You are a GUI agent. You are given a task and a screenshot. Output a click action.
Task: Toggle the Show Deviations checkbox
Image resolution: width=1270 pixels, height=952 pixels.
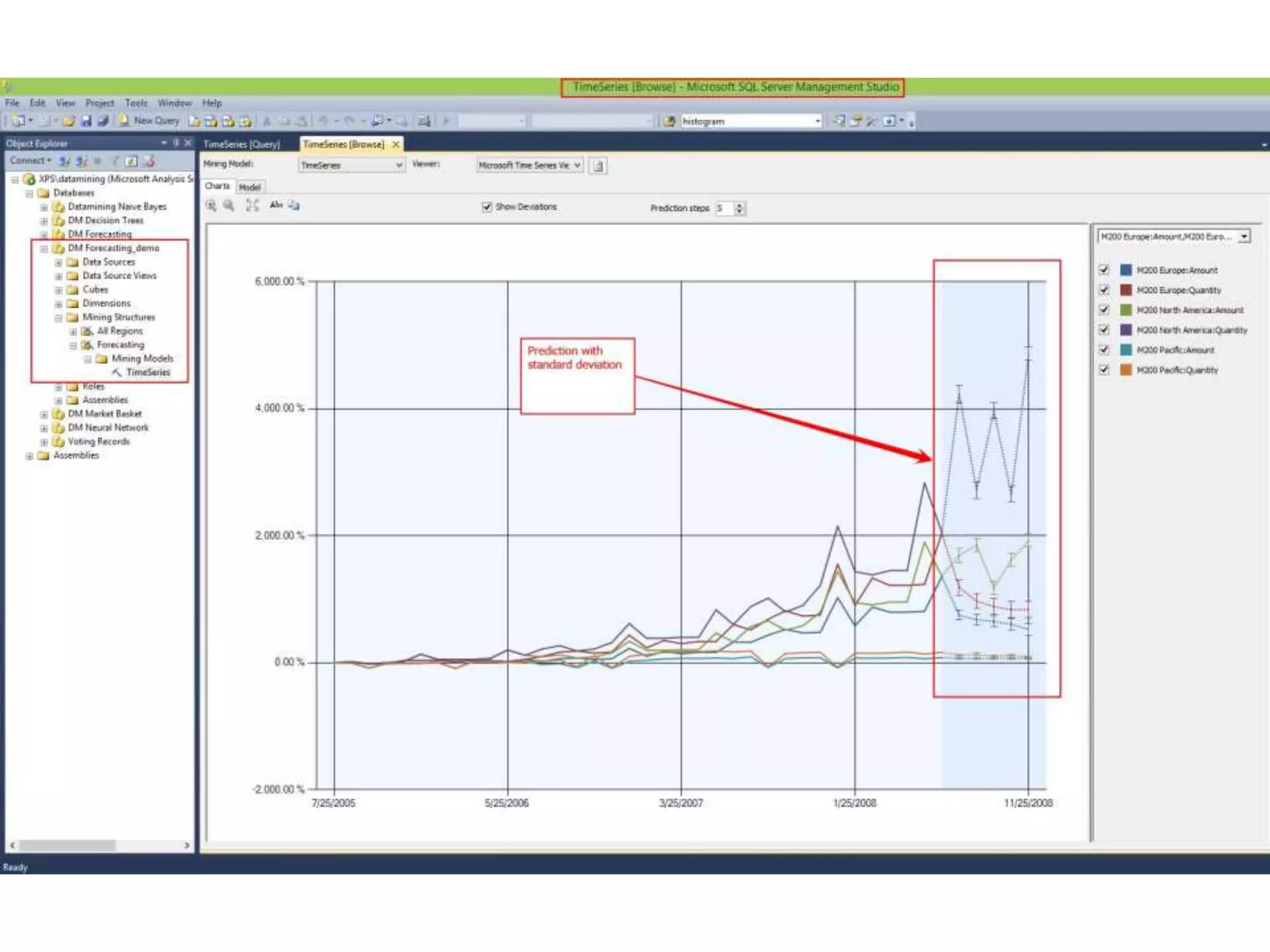point(487,207)
